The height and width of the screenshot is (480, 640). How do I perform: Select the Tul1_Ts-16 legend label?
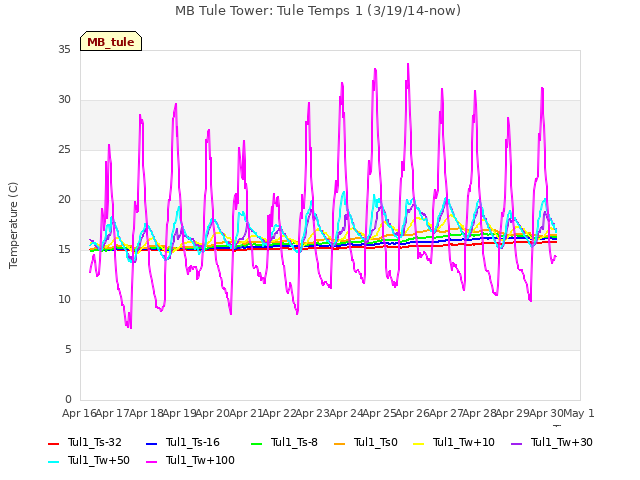pyautogui.click(x=193, y=442)
